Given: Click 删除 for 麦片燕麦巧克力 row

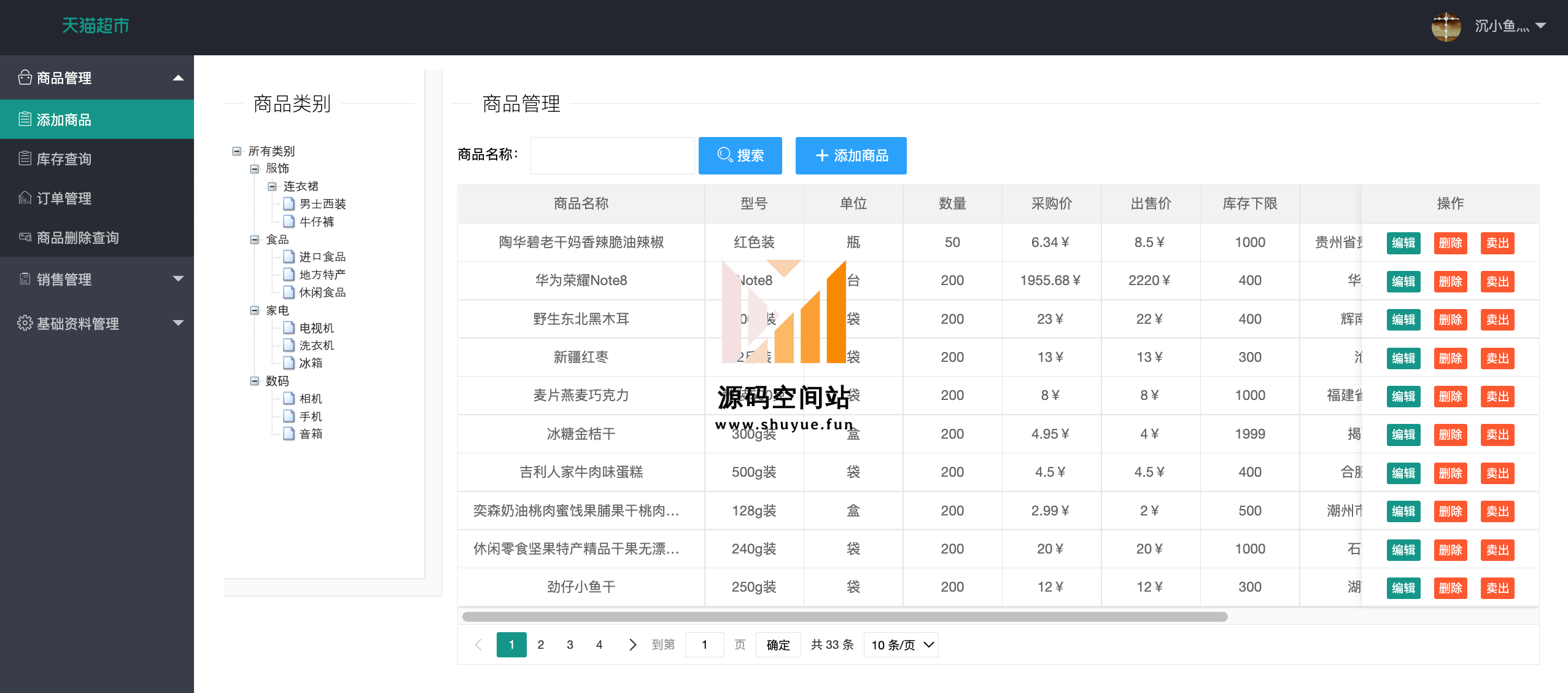Looking at the screenshot, I should pos(1450,396).
